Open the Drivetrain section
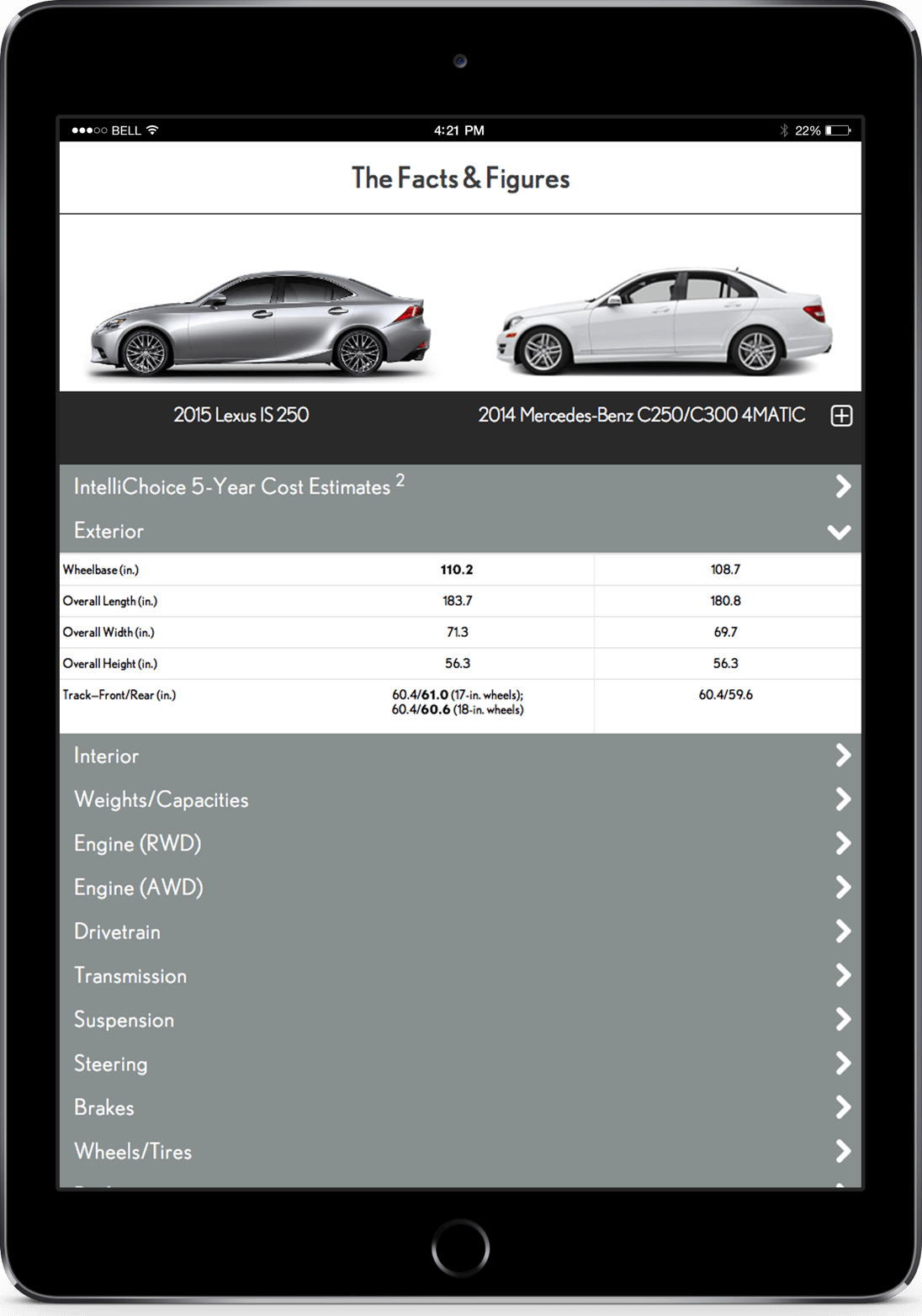The width and height of the screenshot is (922, 1316). tap(117, 931)
